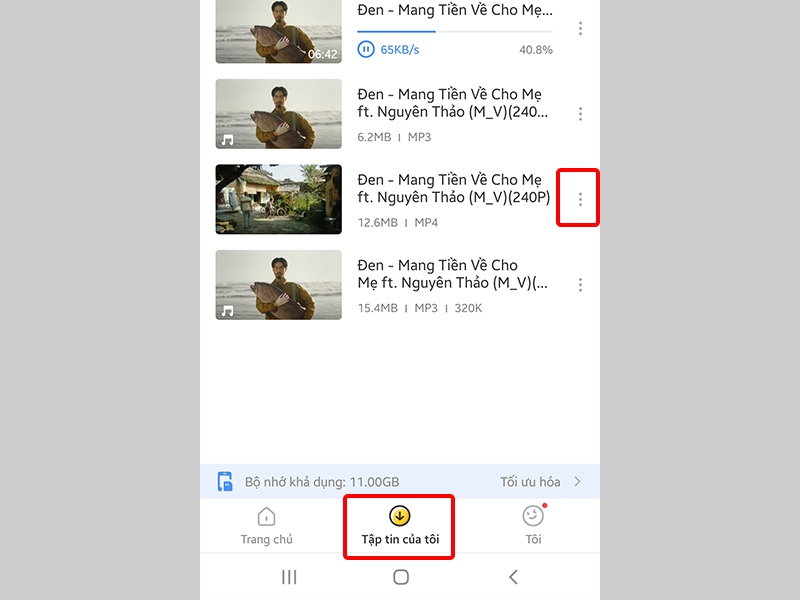The width and height of the screenshot is (800, 600).
Task: Play the 12.6MB MP4 video thumbnail
Action: click(x=279, y=199)
